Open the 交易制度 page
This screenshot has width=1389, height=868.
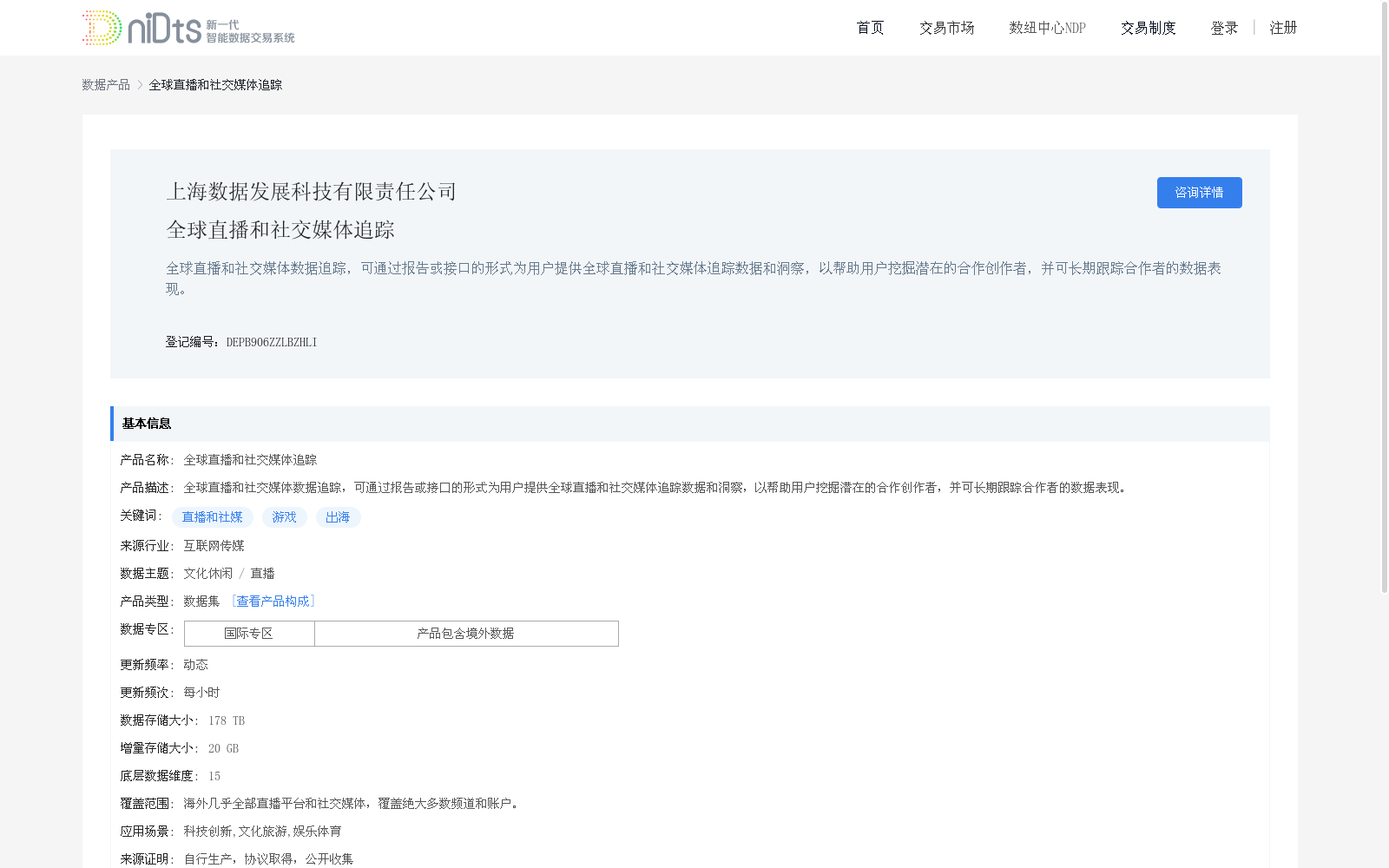click(1148, 28)
